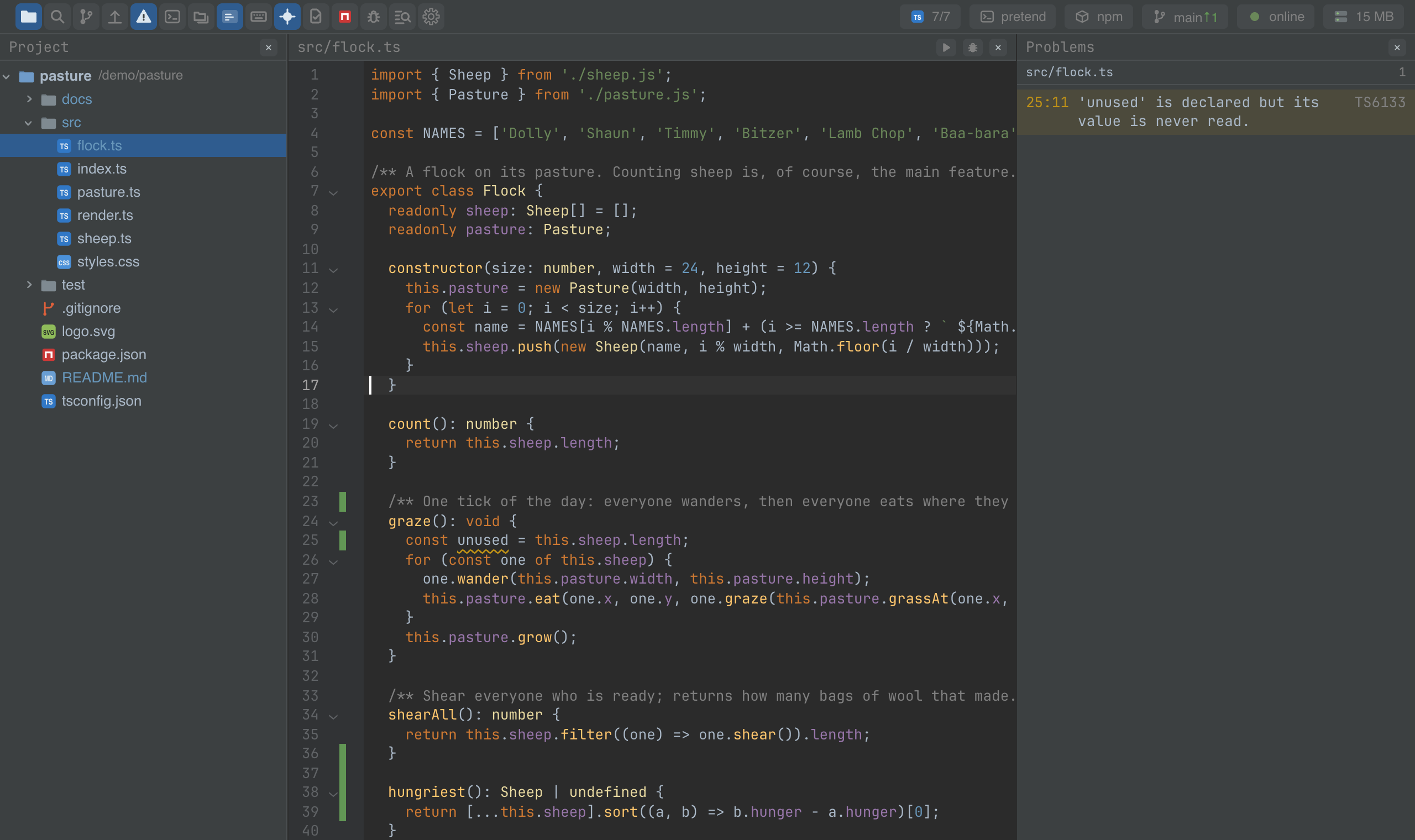Open the settings gear icon
1415x840 pixels.
pos(431,17)
